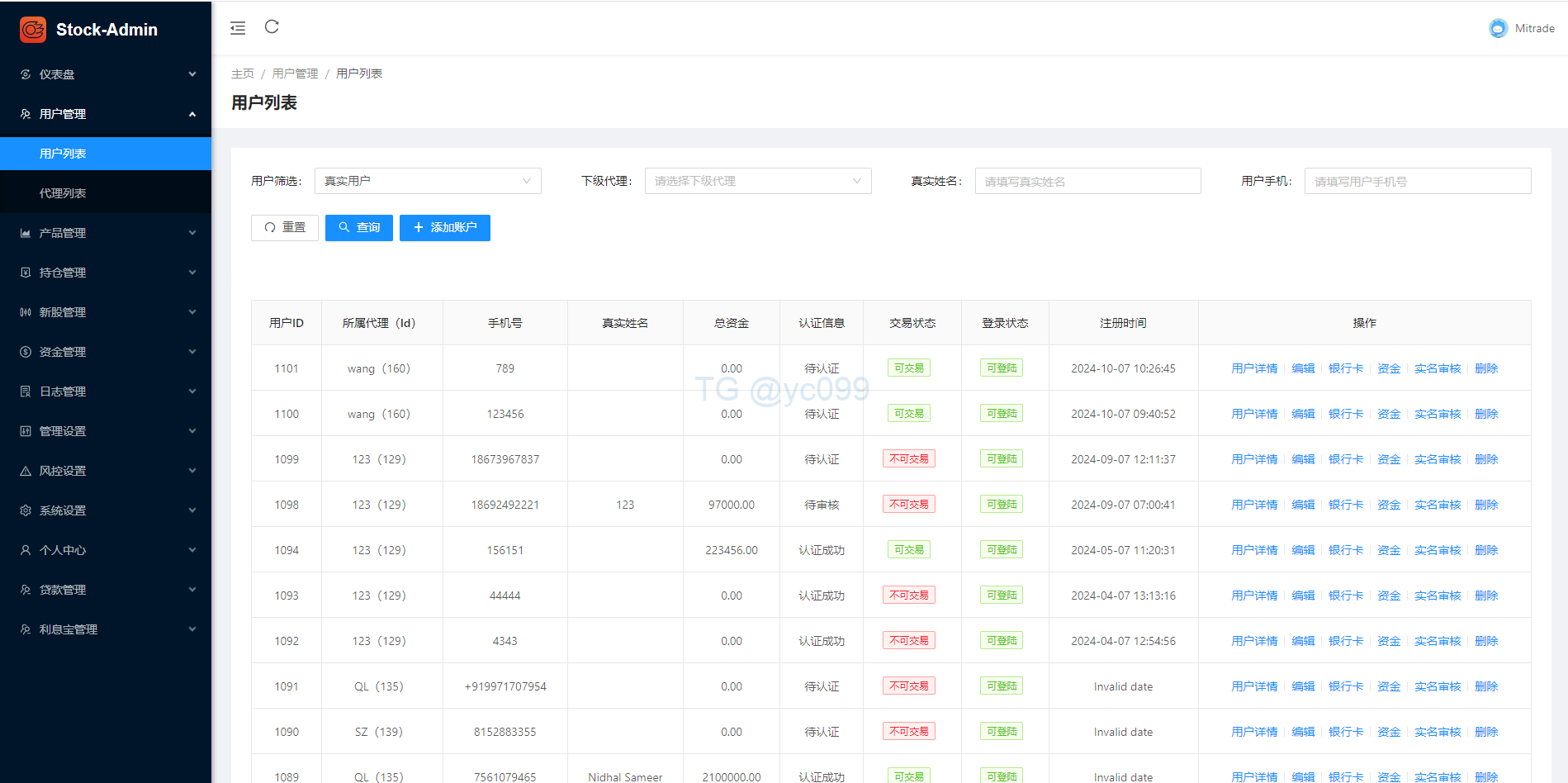Click the 仪表盘 dashboard sidebar icon
Image resolution: width=1568 pixels, height=783 pixels.
26,74
